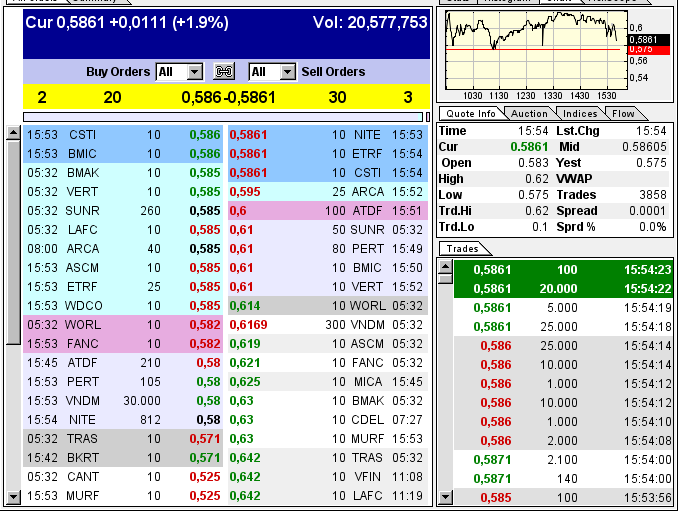Click the Spread value 0.0001
Image resolution: width=696 pixels, height=514 pixels.
(x=647, y=211)
